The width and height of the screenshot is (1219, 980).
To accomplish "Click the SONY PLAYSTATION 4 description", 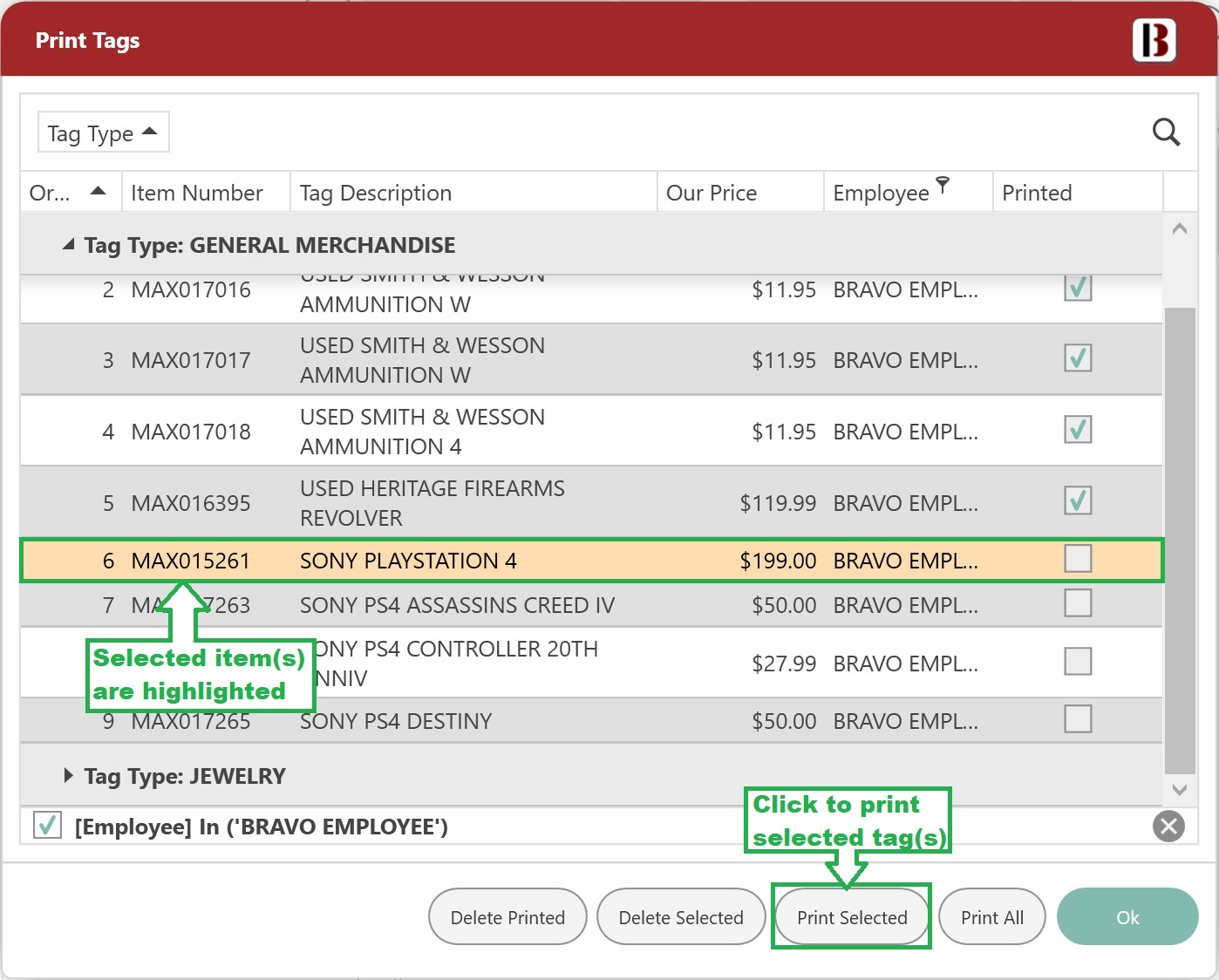I will 408,561.
